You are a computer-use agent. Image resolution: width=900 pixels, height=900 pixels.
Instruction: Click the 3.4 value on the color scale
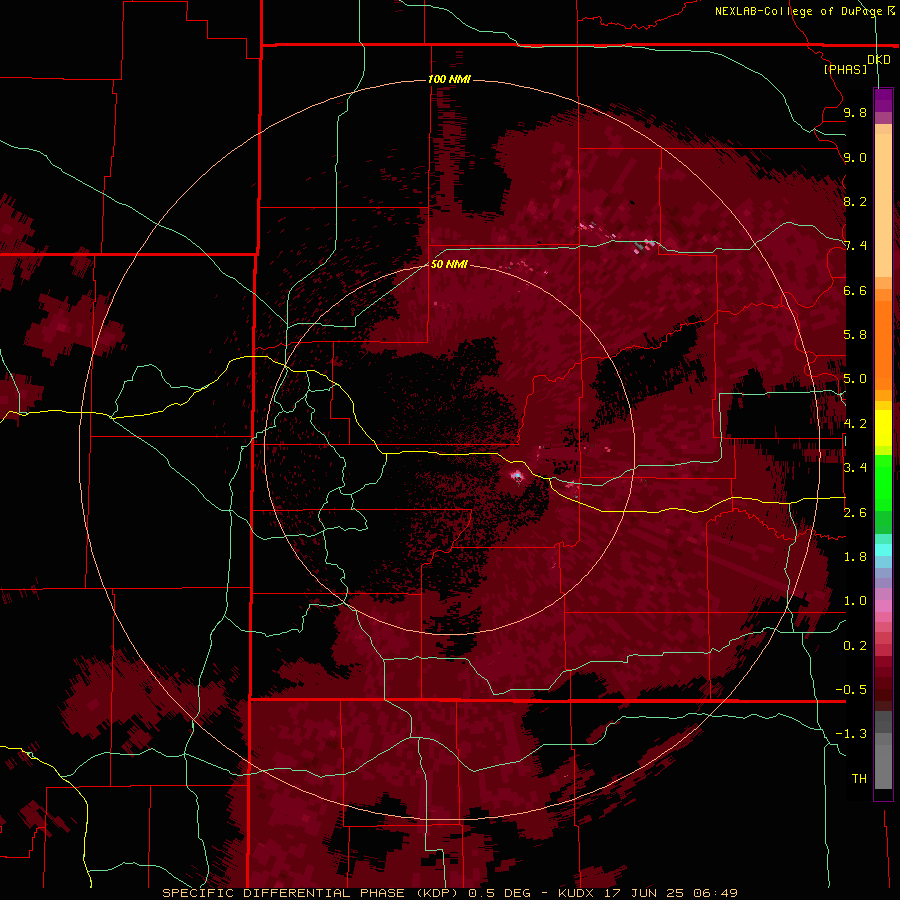pyautogui.click(x=855, y=468)
